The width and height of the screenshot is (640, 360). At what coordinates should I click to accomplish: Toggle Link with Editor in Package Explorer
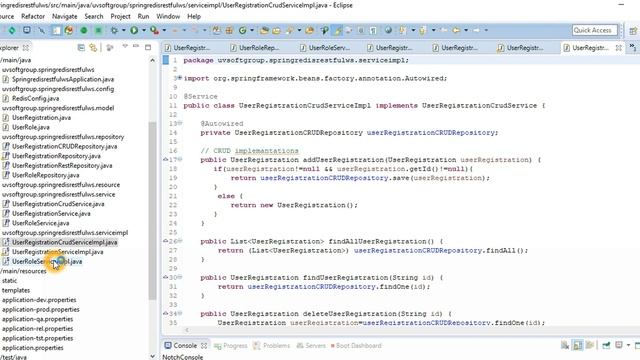tap(93, 48)
